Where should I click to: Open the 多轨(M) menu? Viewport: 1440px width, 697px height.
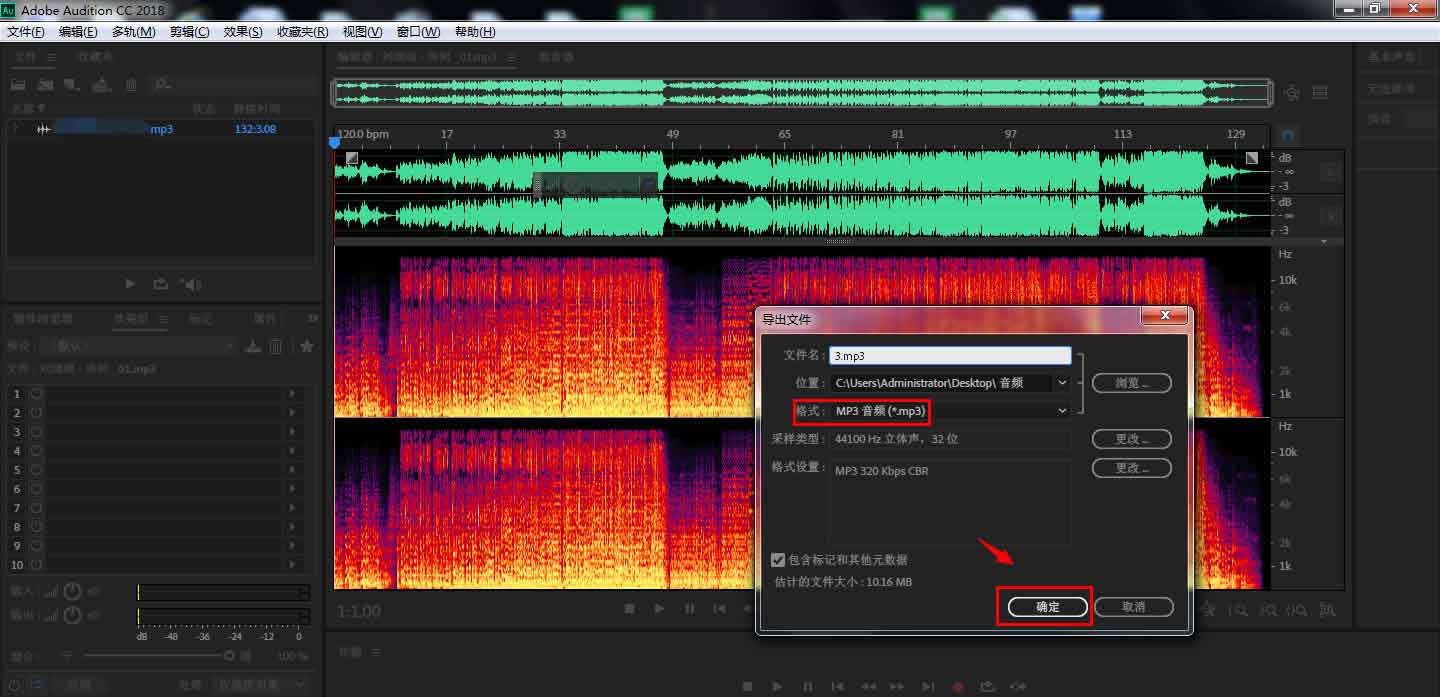(133, 32)
